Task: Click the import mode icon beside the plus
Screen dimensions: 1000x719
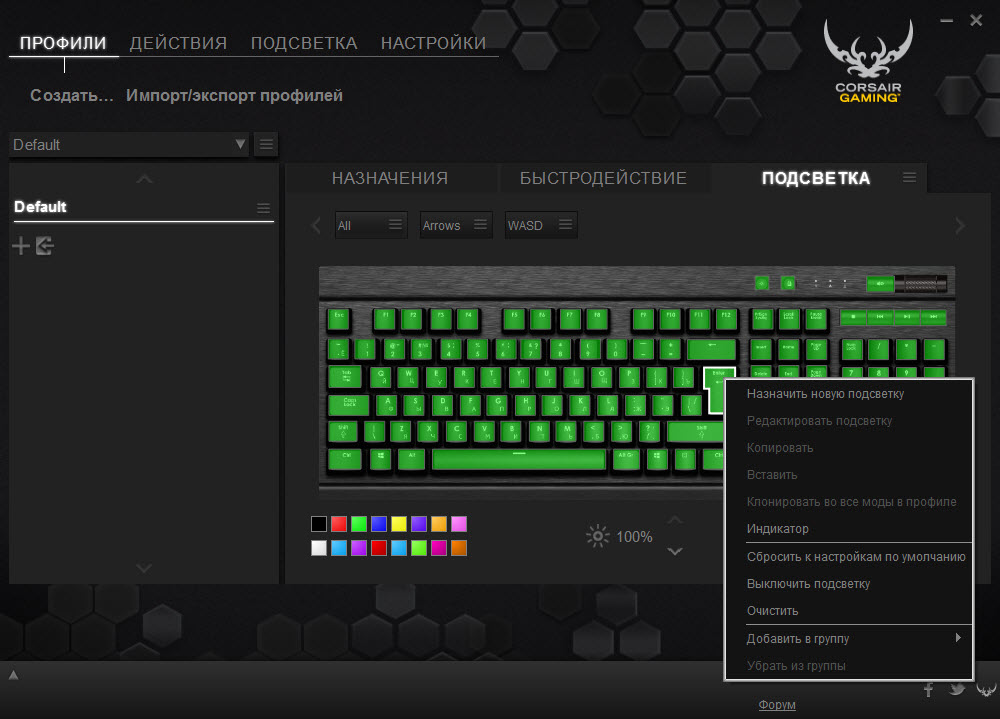Action: tap(44, 246)
